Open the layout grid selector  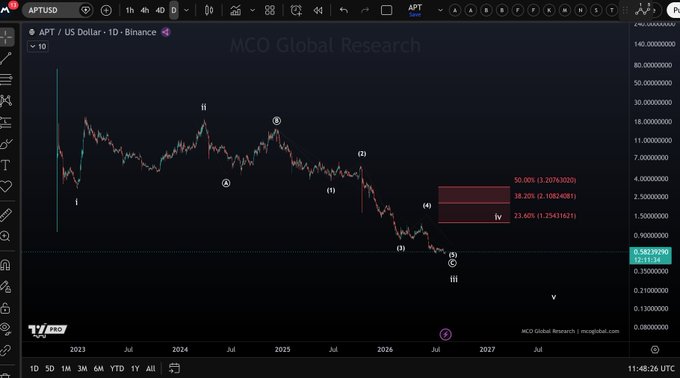(x=270, y=10)
